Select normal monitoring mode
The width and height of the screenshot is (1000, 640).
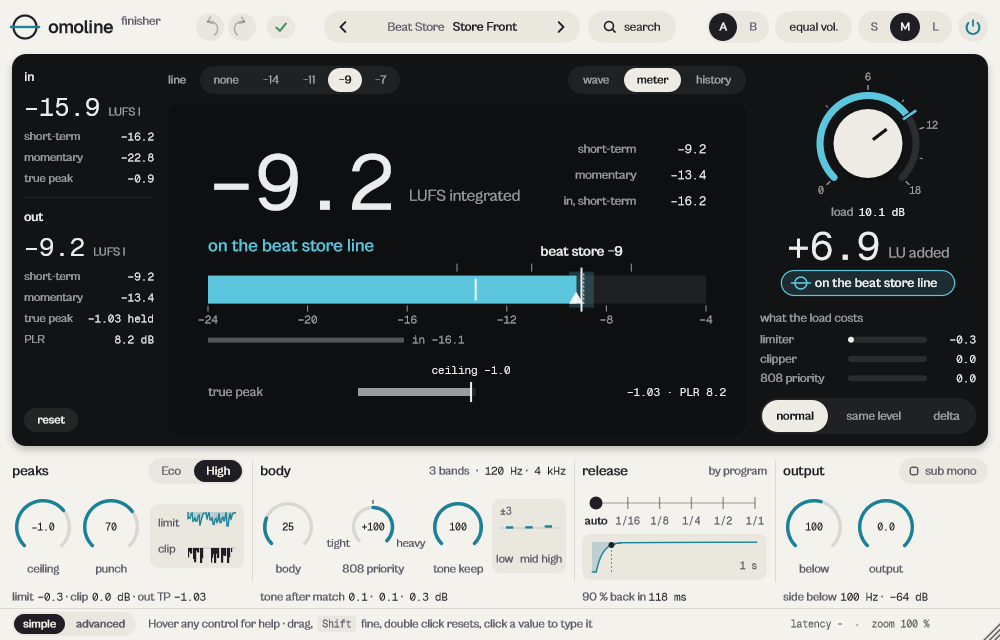795,416
